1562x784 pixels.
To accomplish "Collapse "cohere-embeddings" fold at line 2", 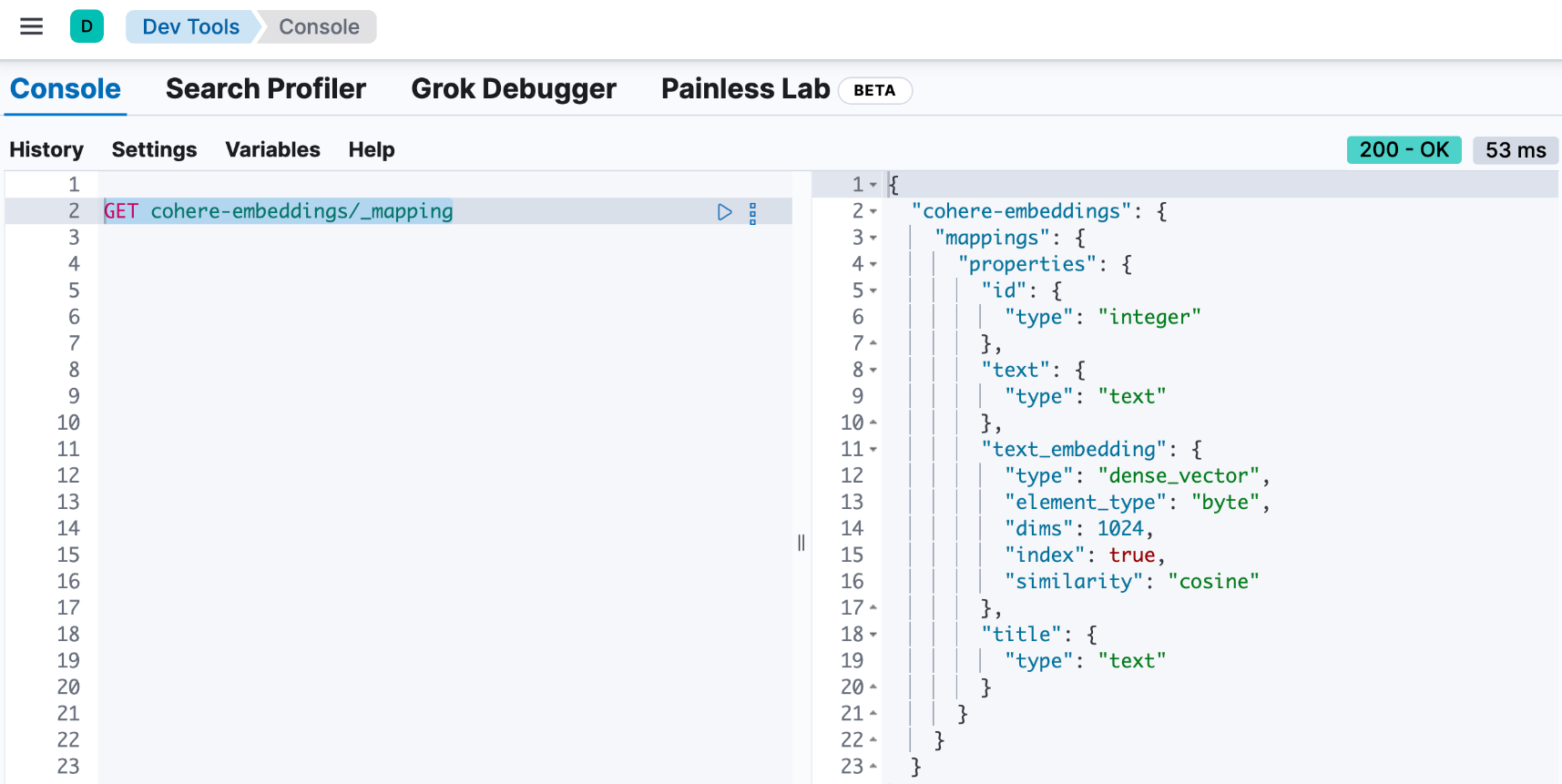I will (873, 211).
